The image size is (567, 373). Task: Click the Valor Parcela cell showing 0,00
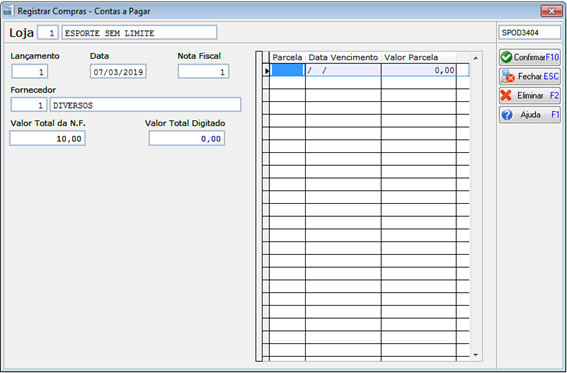[x=419, y=70]
